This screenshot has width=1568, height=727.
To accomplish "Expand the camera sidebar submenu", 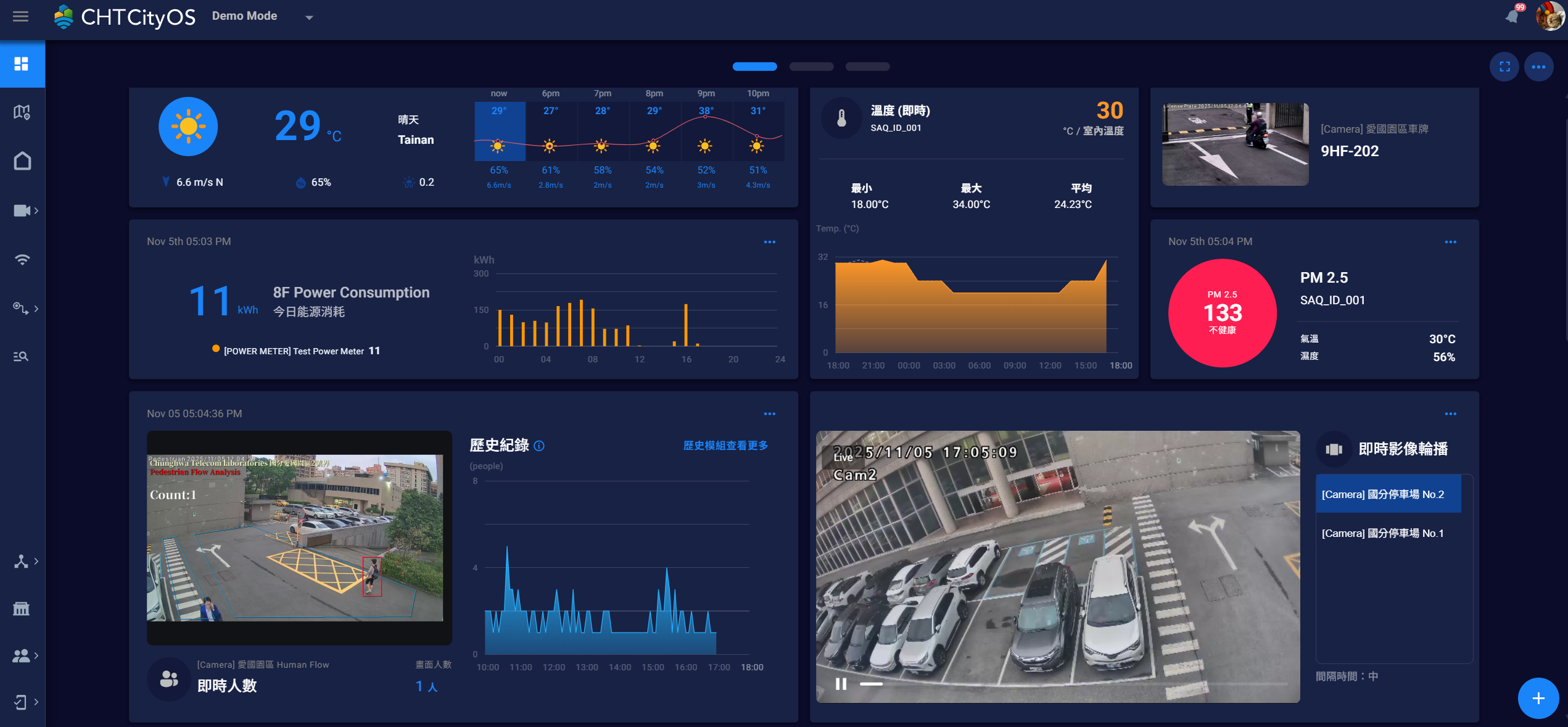I will pos(25,210).
